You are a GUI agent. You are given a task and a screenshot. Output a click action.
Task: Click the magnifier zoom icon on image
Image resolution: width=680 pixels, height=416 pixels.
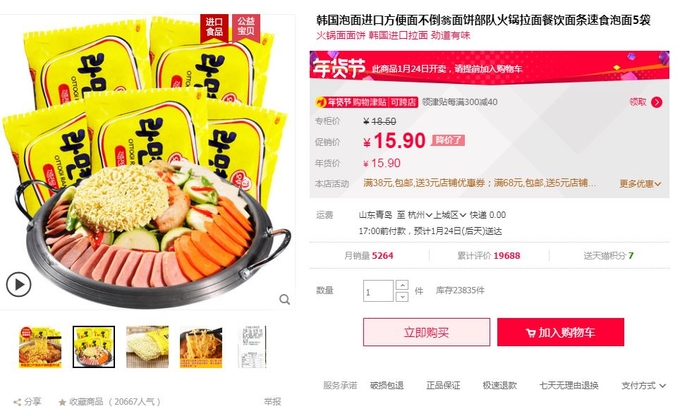[284, 299]
